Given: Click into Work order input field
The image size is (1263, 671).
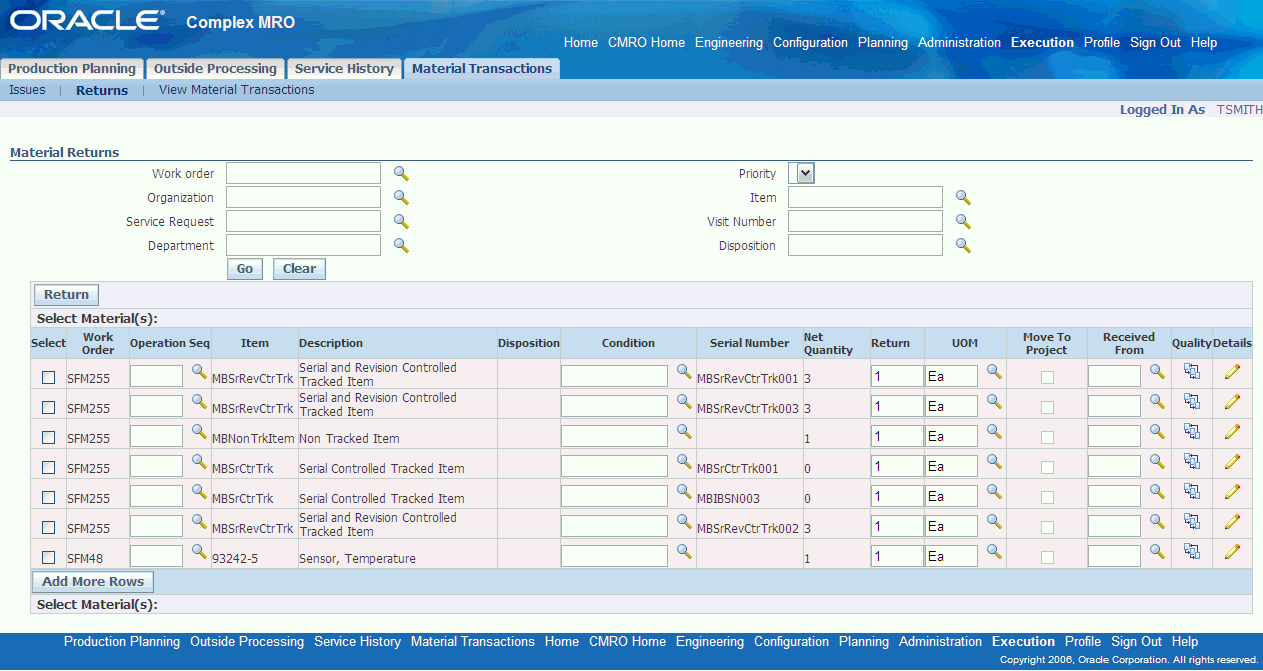Looking at the screenshot, I should pyautogui.click(x=303, y=173).
